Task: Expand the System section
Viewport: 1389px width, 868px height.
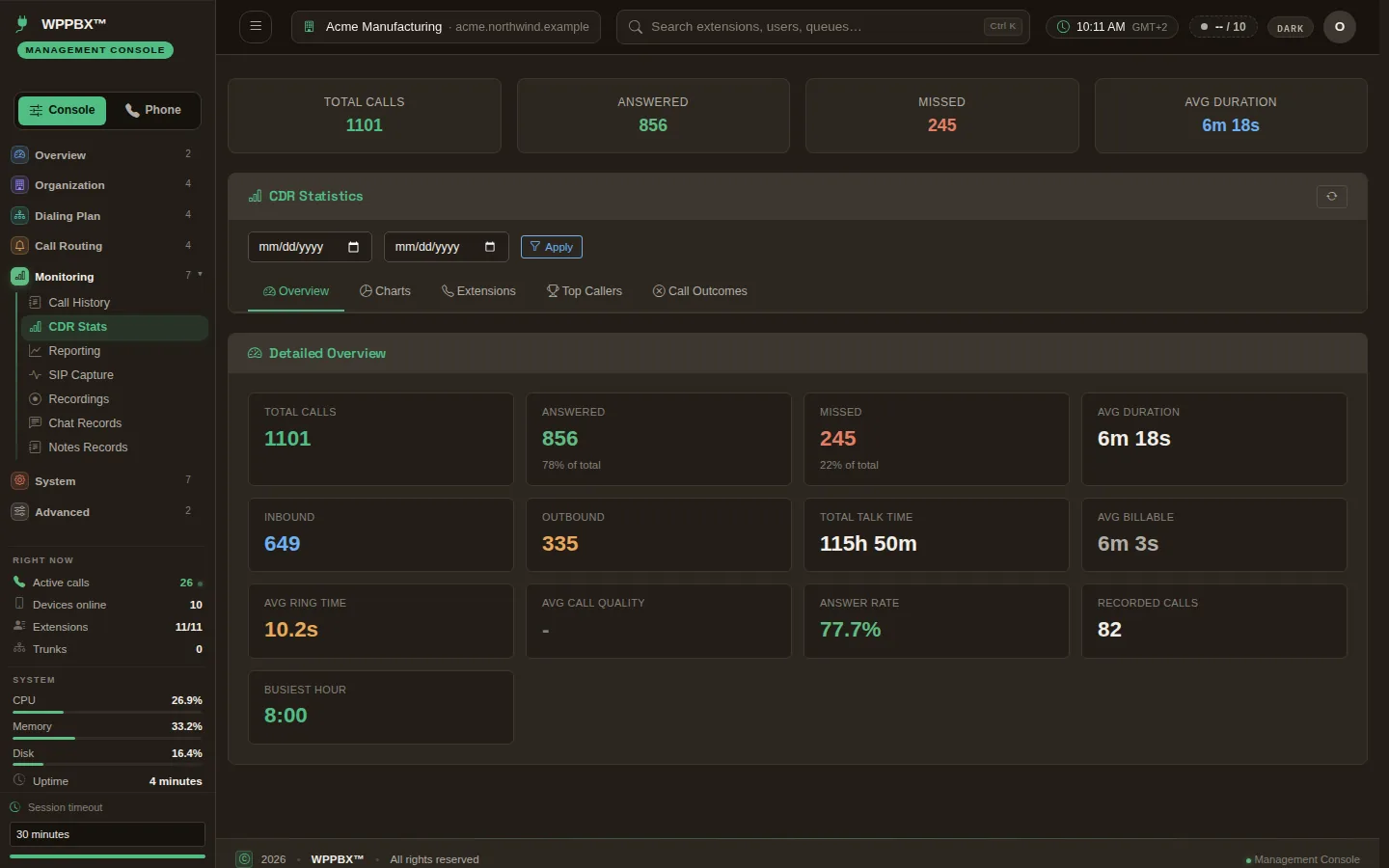Action: 108,481
